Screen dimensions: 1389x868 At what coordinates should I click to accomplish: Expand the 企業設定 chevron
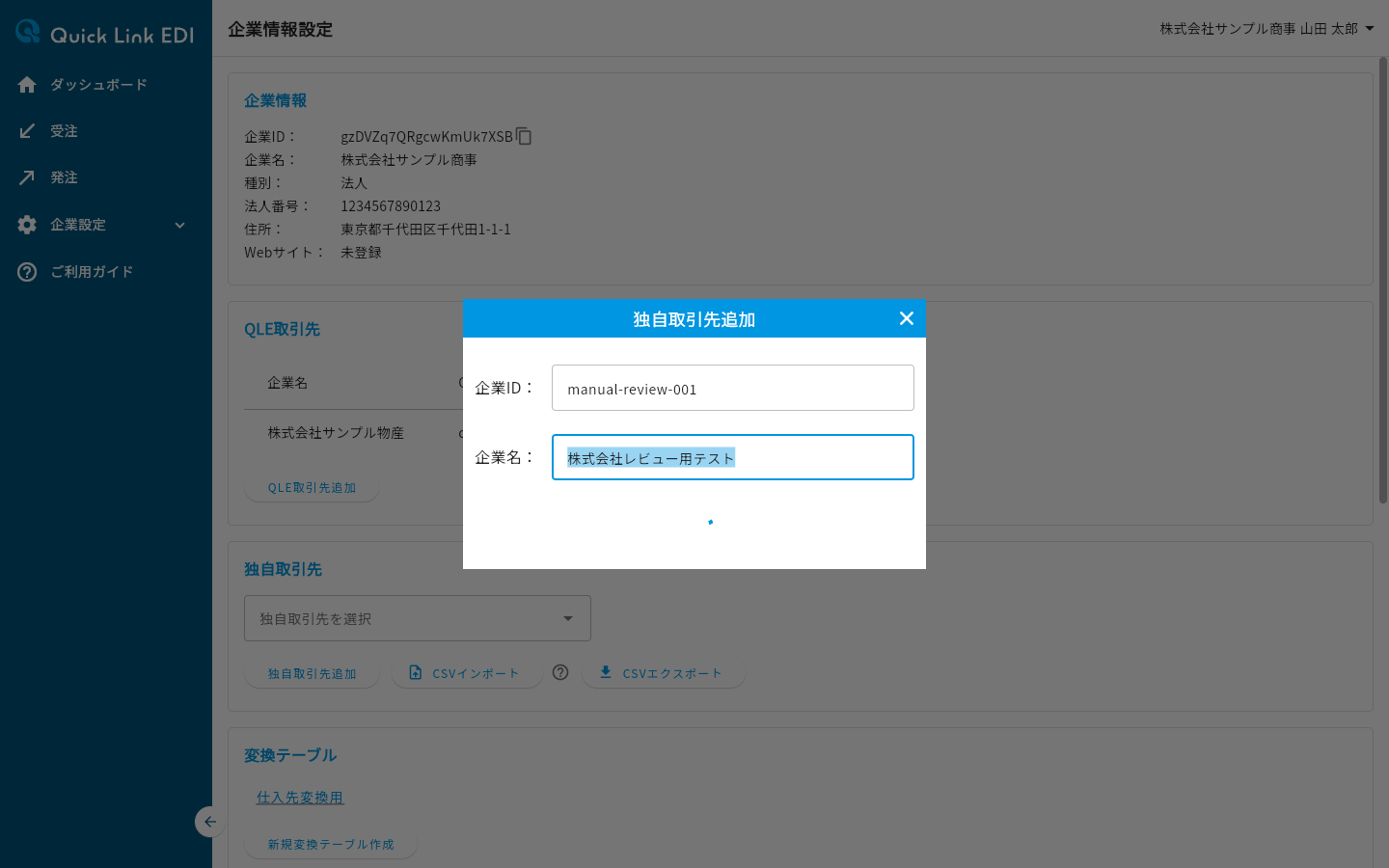point(179,225)
